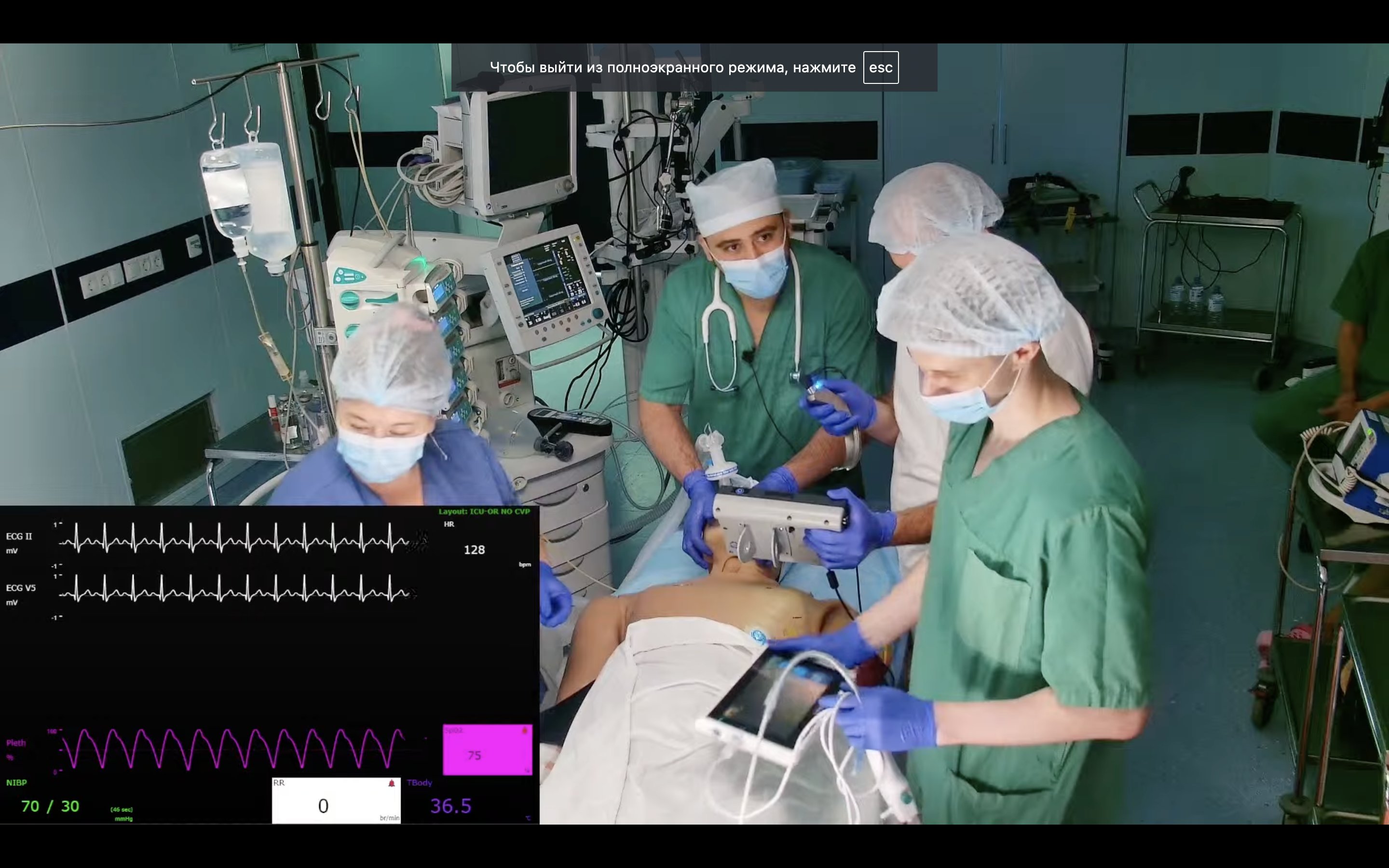Click the HR value 128

(474, 550)
